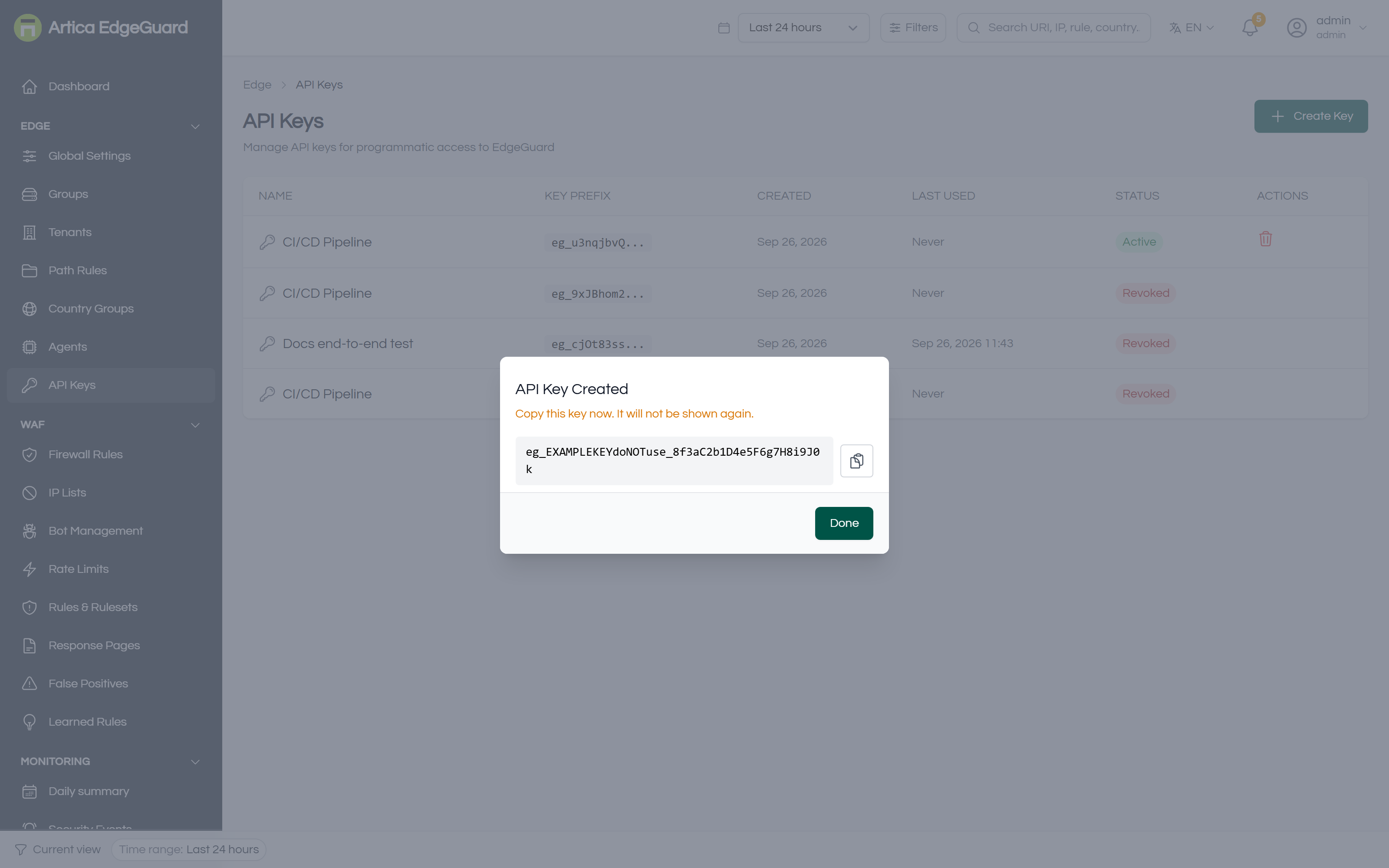Open the notifications bell
The width and height of the screenshot is (1389, 868).
coord(1250,27)
